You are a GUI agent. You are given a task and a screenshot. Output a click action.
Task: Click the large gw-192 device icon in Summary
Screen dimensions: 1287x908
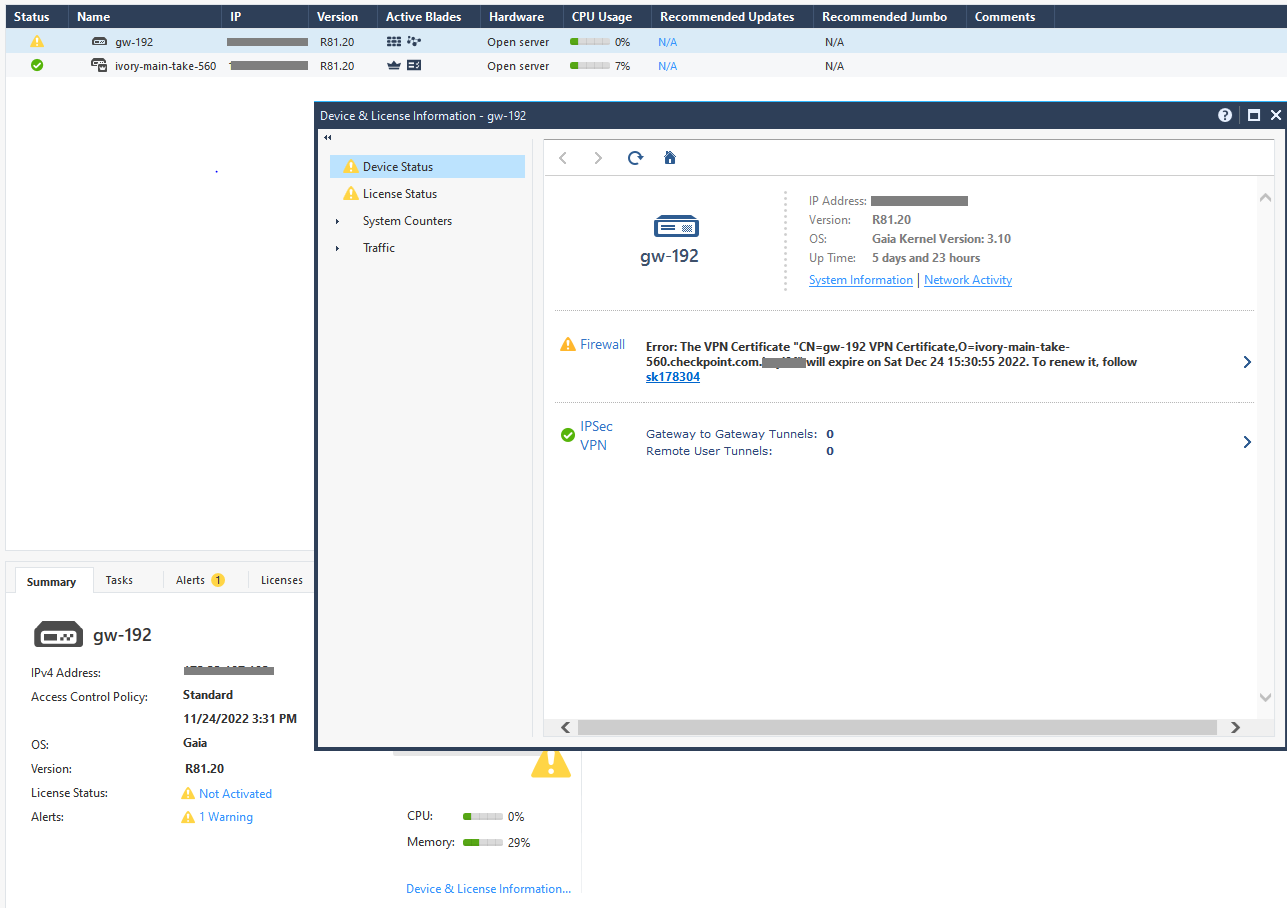click(59, 635)
